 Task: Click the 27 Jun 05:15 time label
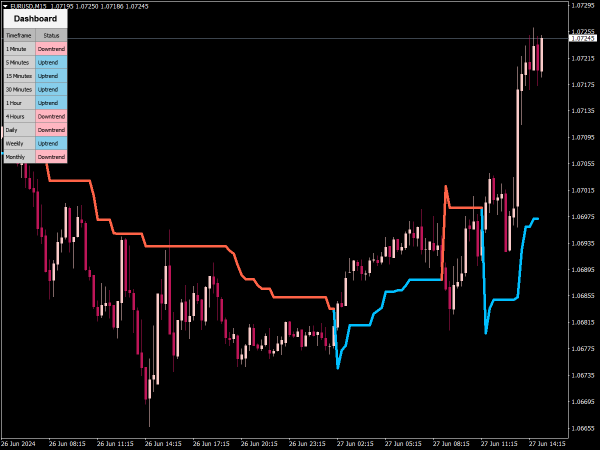coord(403,444)
